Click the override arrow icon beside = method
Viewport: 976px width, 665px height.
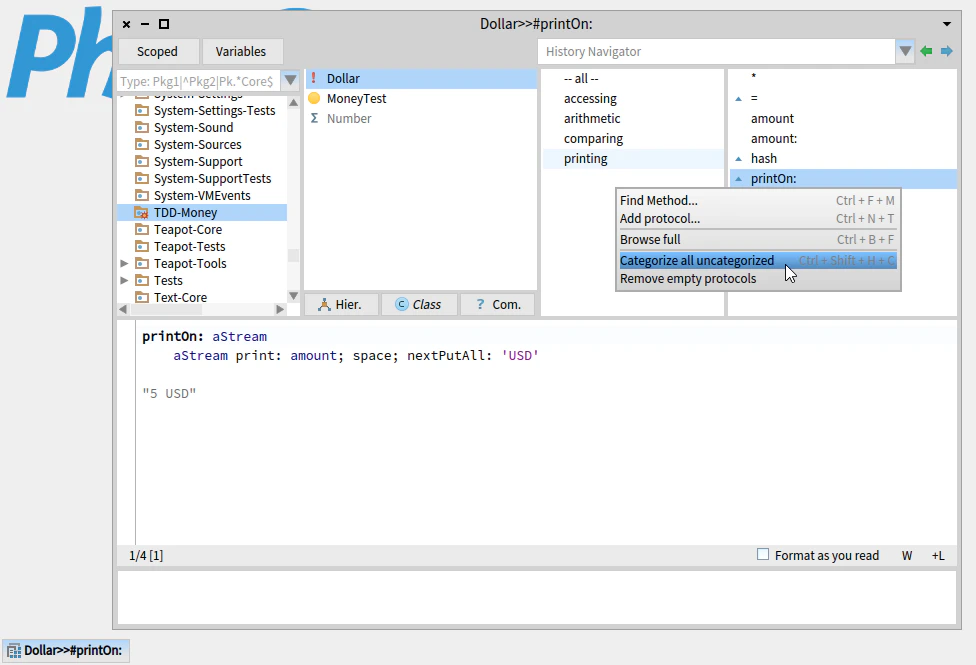pyautogui.click(x=739, y=98)
